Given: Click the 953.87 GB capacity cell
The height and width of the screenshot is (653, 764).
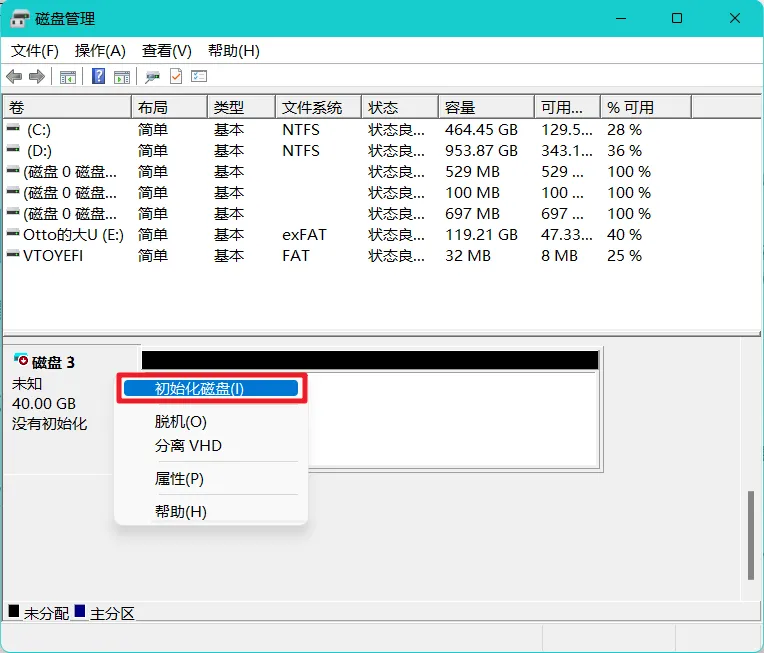Looking at the screenshot, I should coord(481,151).
